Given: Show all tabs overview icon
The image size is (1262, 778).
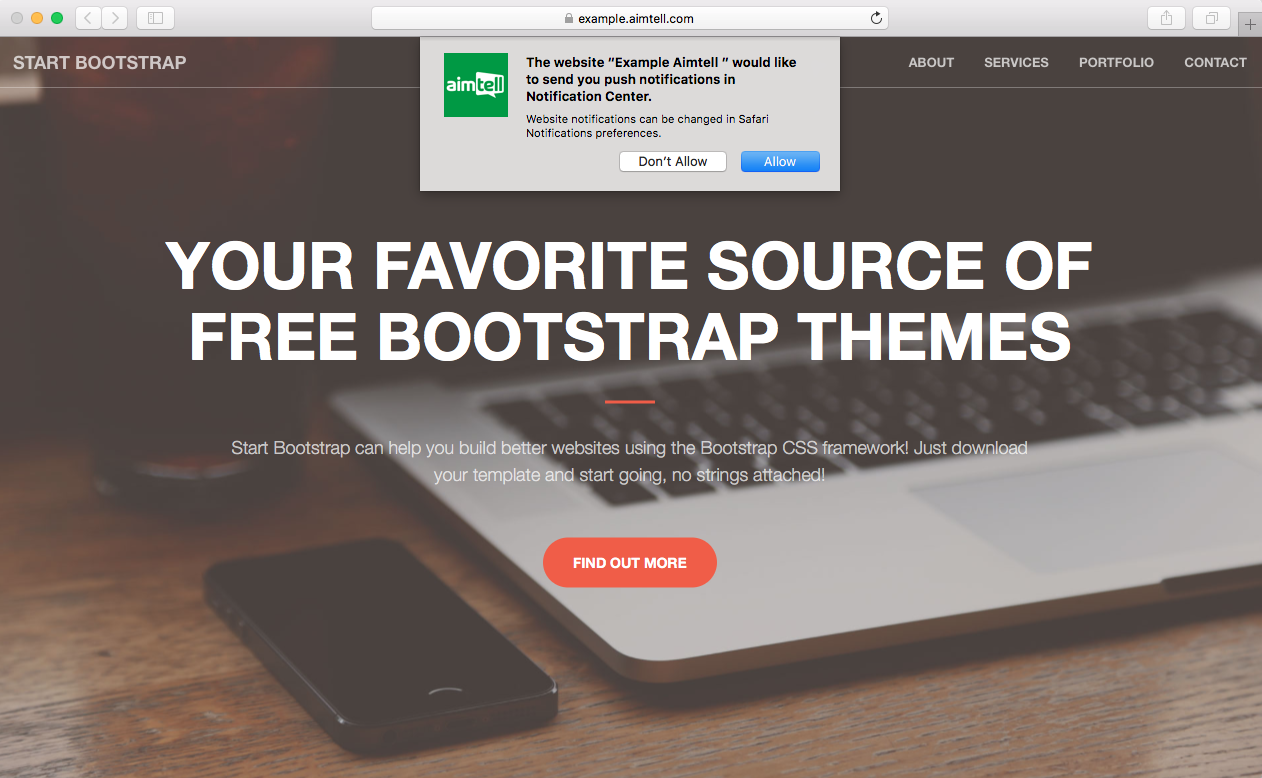Looking at the screenshot, I should [1211, 18].
